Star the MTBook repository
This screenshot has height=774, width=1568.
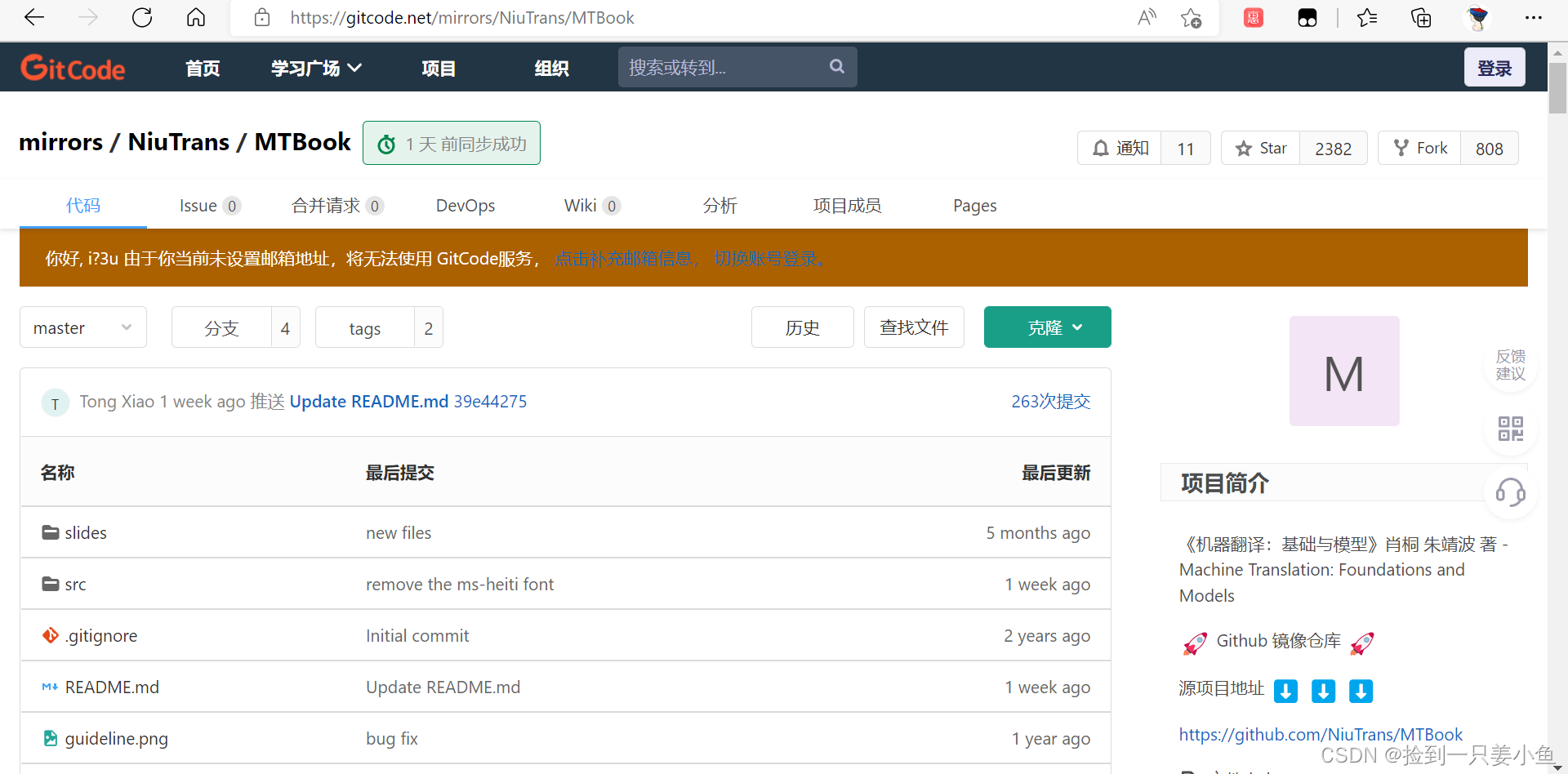[x=1260, y=148]
